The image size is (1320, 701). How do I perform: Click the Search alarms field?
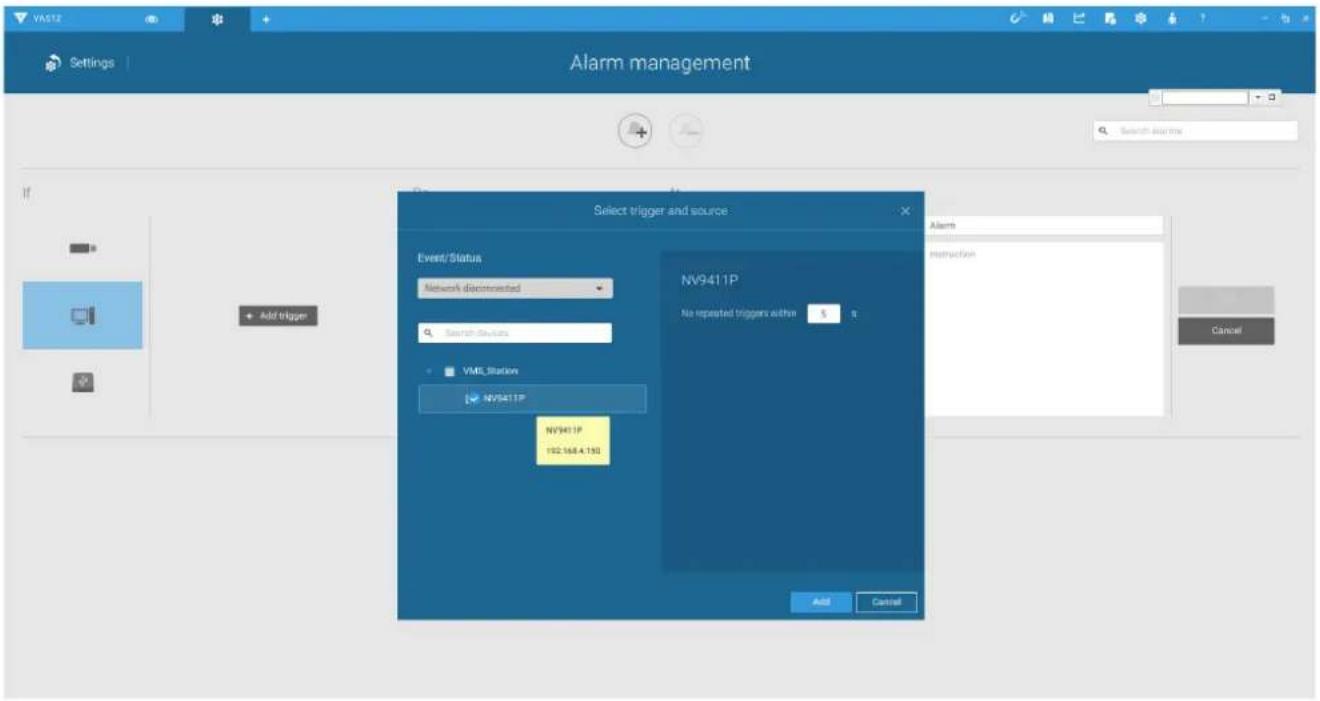[x=1196, y=131]
